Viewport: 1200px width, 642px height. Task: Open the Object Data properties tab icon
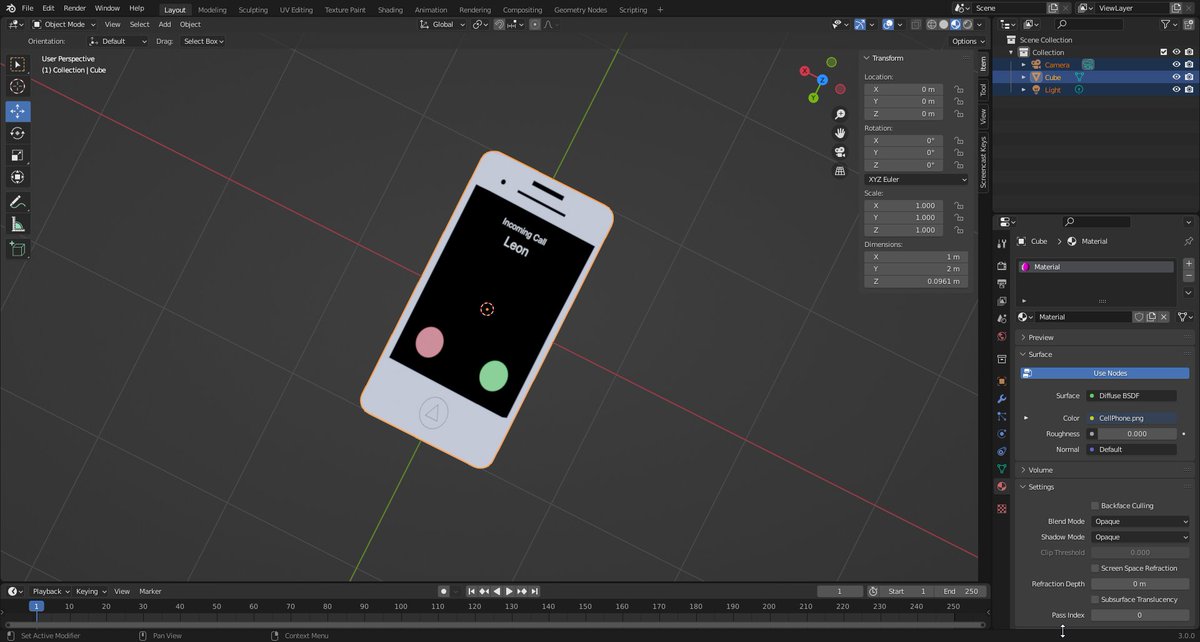1002,468
